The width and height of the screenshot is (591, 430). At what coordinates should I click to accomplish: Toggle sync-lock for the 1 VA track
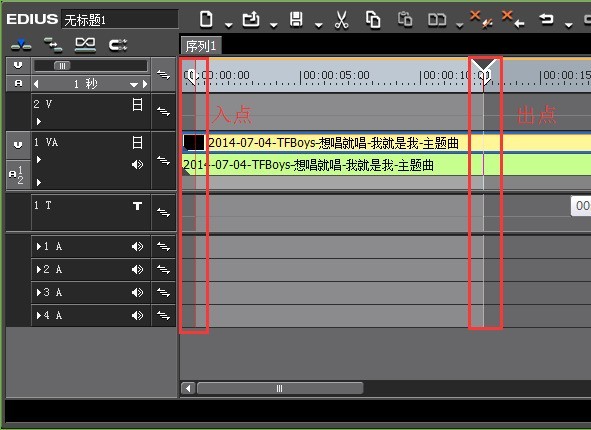(163, 161)
